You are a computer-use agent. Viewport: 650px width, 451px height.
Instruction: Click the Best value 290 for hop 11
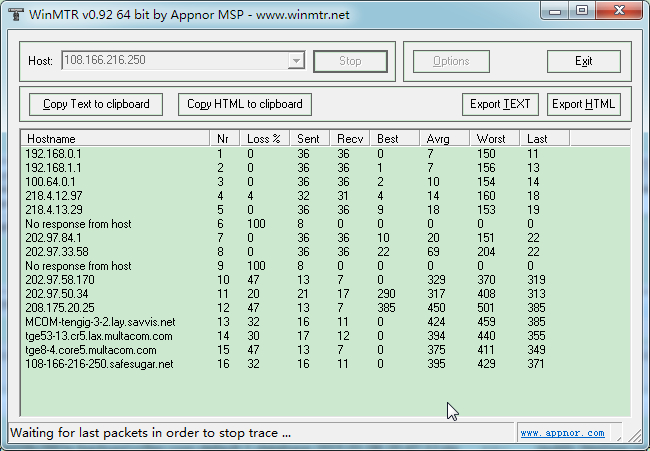click(386, 294)
